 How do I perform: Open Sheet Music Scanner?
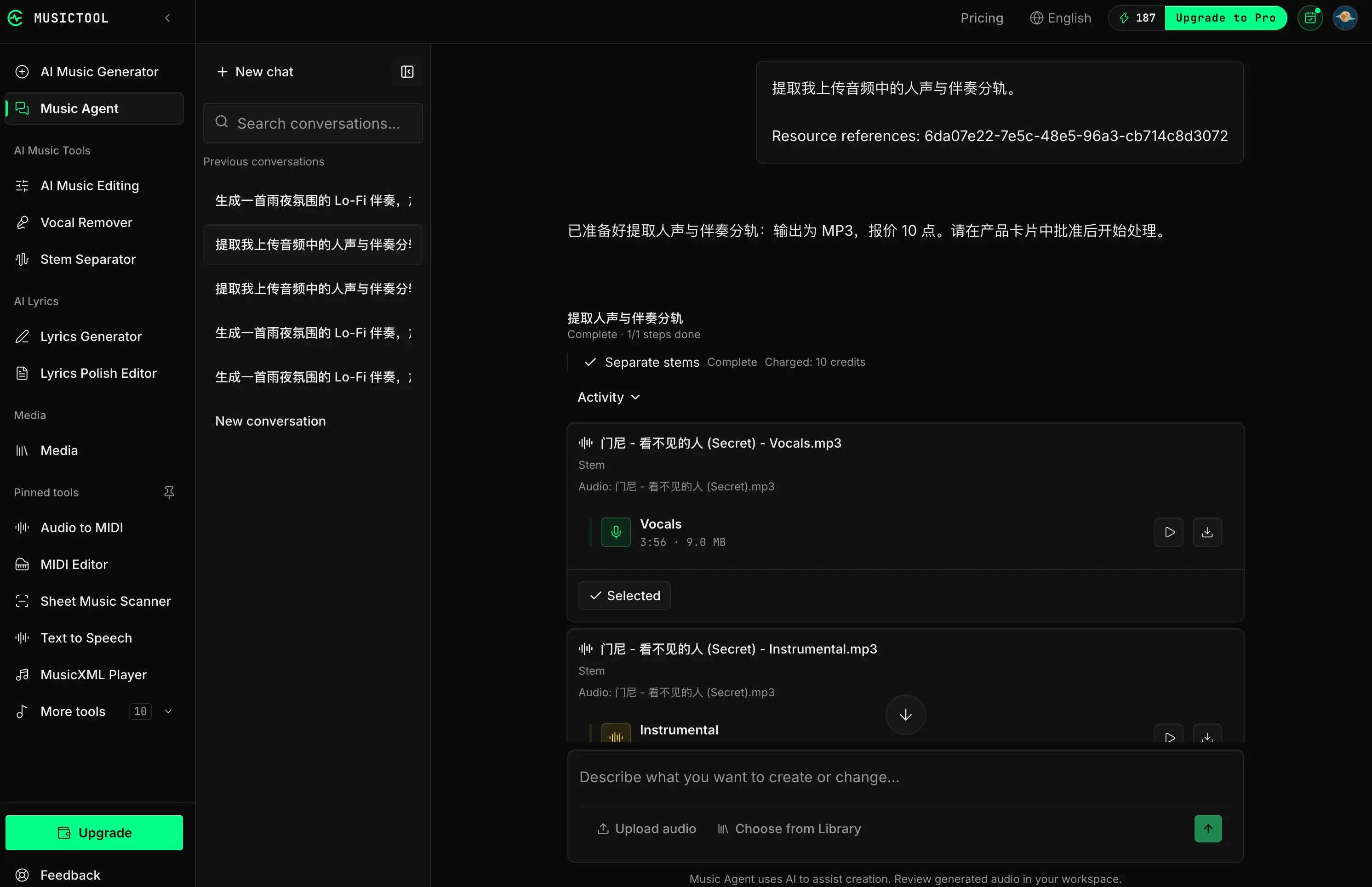95,601
